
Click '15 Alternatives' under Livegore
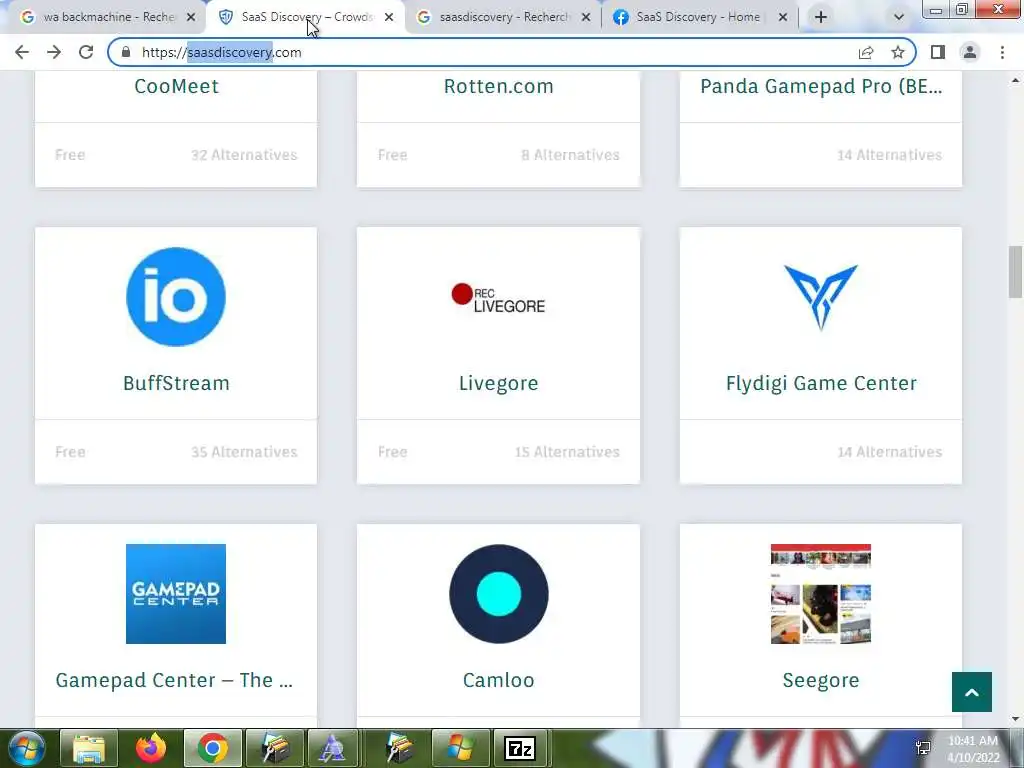[567, 452]
